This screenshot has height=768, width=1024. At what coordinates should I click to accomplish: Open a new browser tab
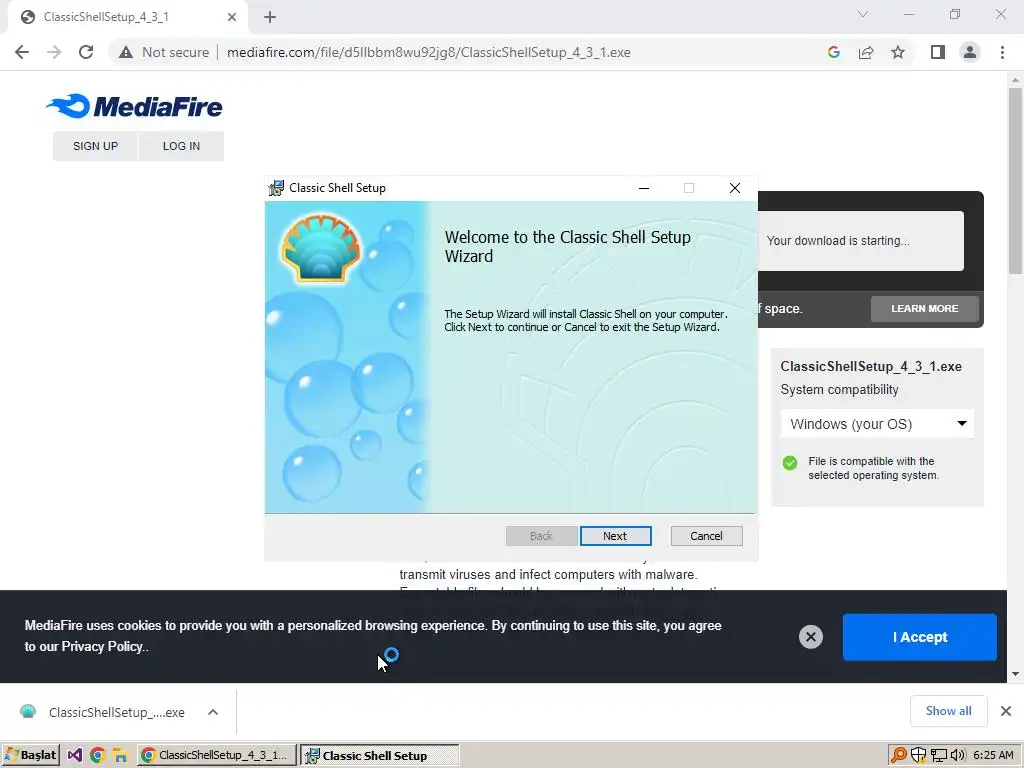270,17
